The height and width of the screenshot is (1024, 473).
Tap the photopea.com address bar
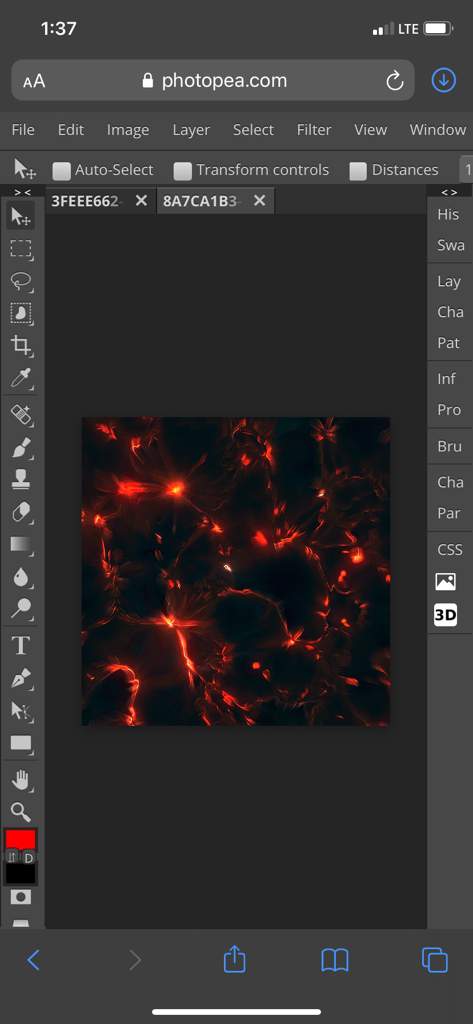213,80
